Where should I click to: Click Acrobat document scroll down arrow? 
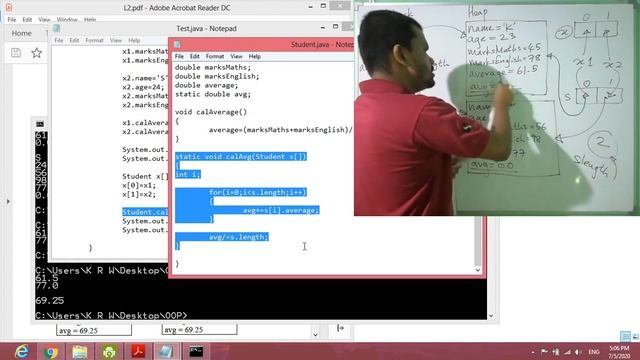coord(315,335)
